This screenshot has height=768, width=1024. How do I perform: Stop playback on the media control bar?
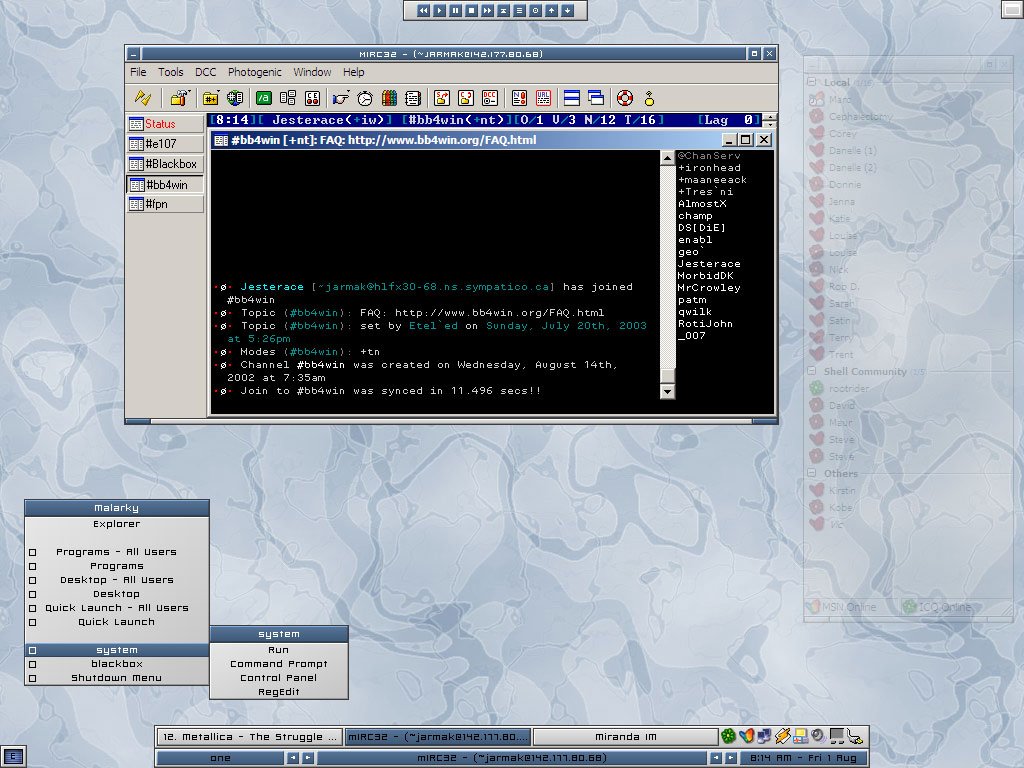coord(472,10)
